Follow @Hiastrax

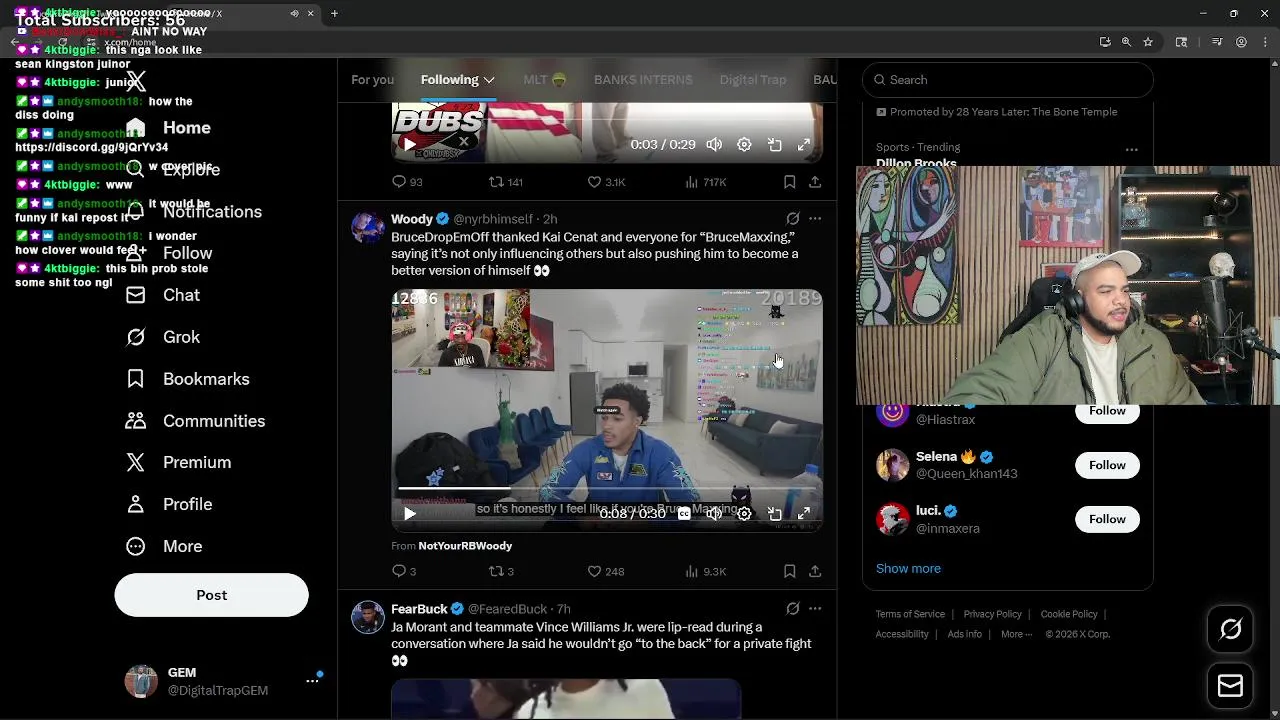pyautogui.click(x=1107, y=411)
